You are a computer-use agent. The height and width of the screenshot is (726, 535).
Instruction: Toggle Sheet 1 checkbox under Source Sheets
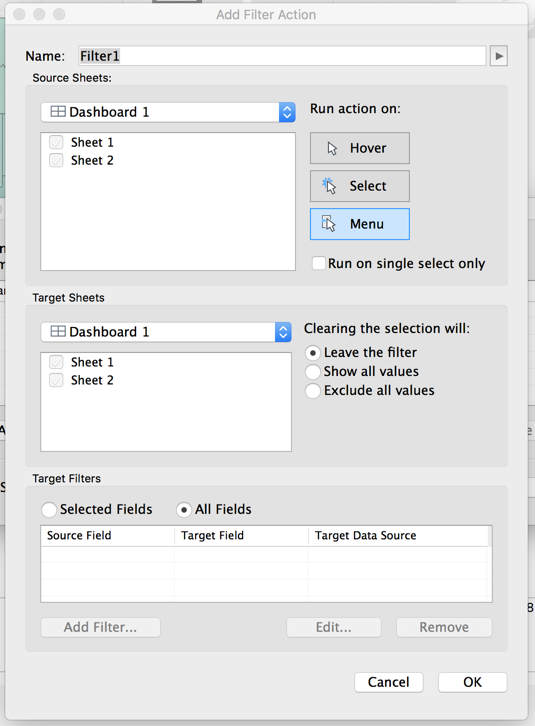pos(56,142)
